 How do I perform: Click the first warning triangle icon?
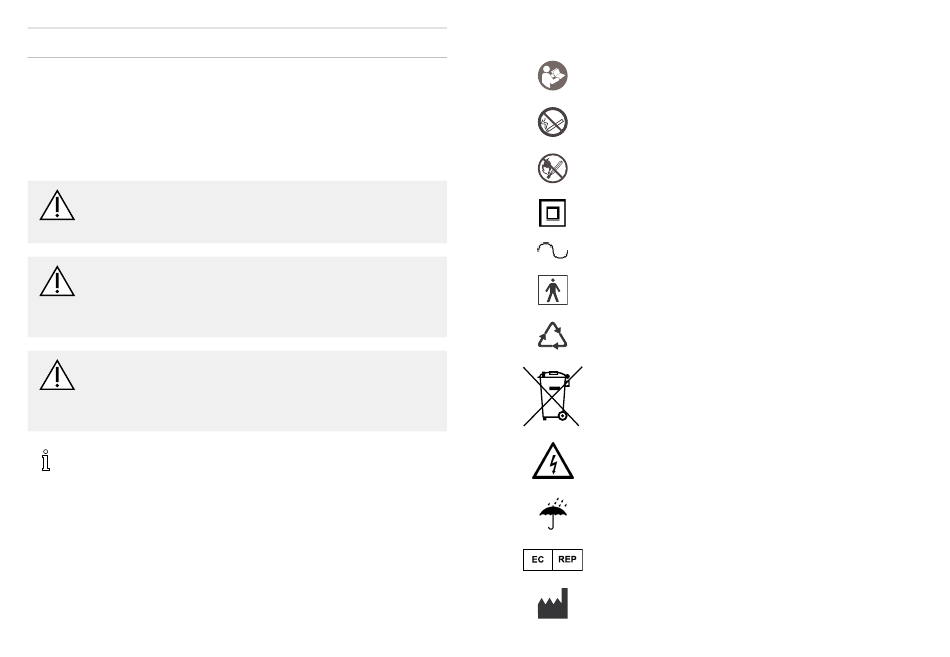coord(57,205)
